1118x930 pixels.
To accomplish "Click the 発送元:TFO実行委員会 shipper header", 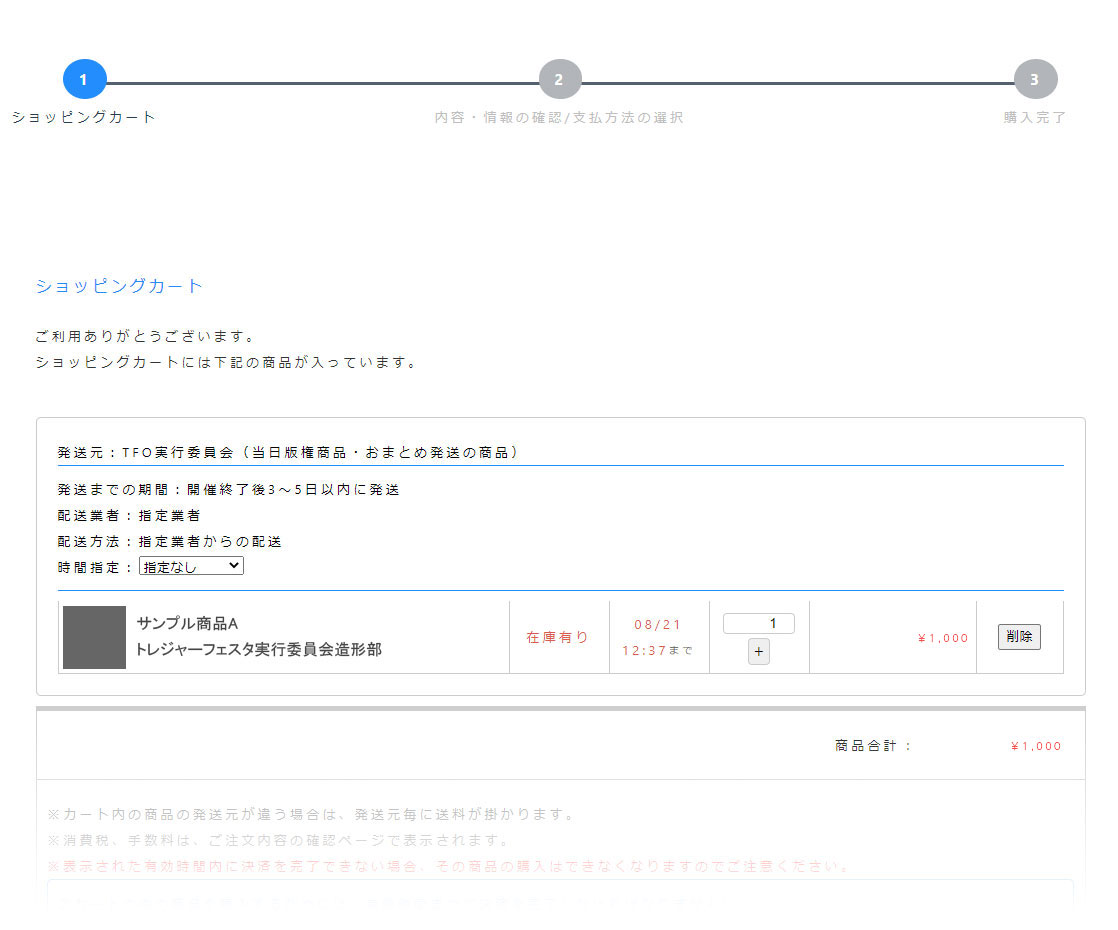I will pos(288,453).
